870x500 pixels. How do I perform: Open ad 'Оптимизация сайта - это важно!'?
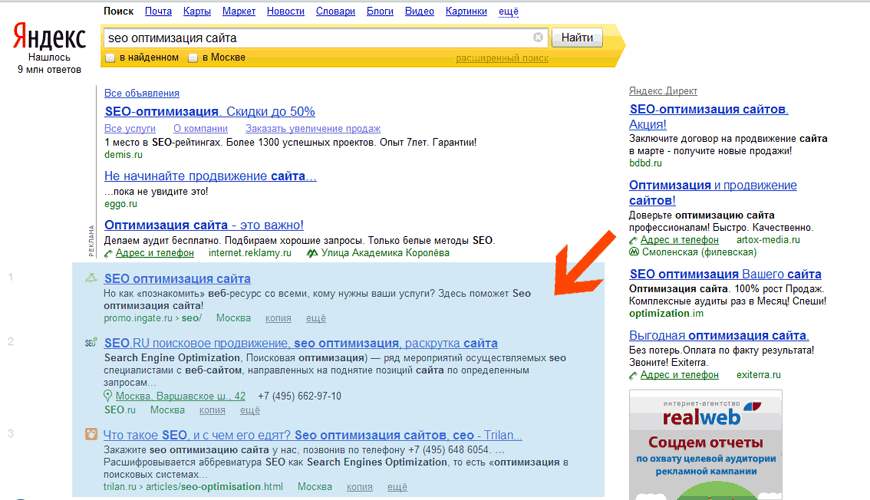coord(204,225)
